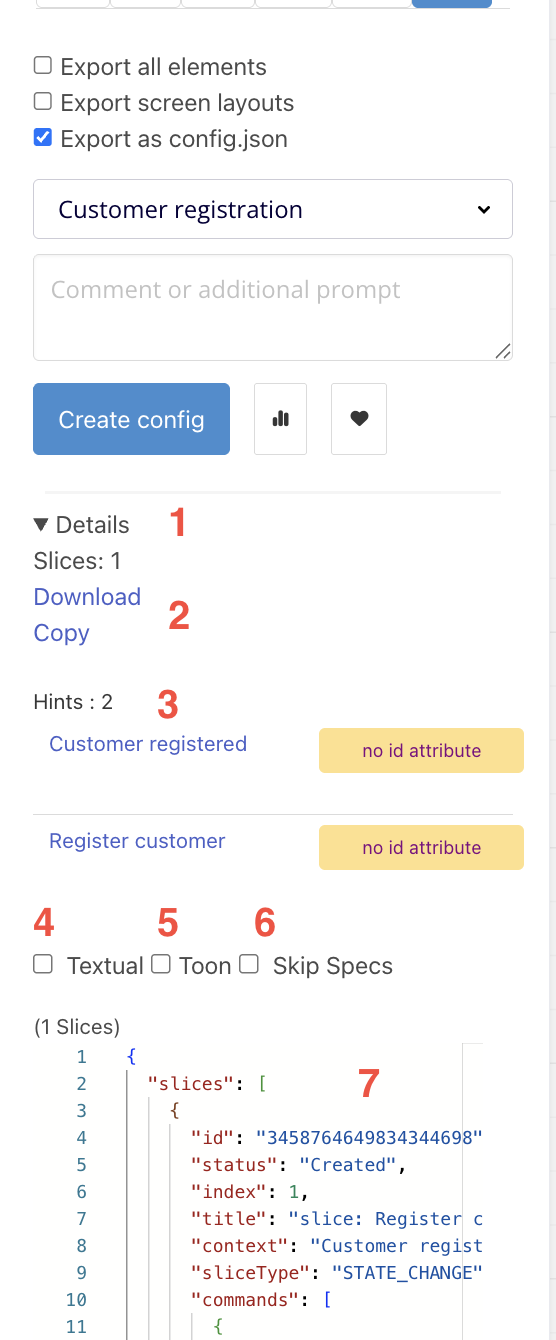This screenshot has width=556, height=1340.
Task: Enable Export all elements checkbox
Action: (x=43, y=66)
